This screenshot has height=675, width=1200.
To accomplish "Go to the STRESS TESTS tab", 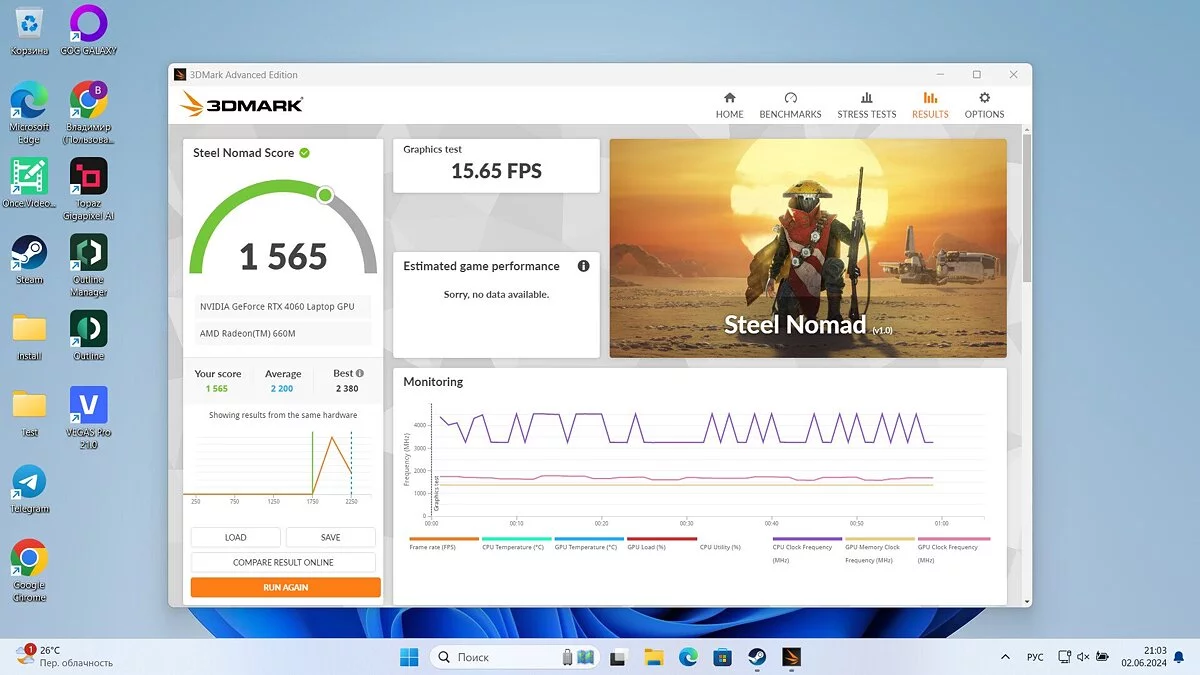I will pos(867,105).
